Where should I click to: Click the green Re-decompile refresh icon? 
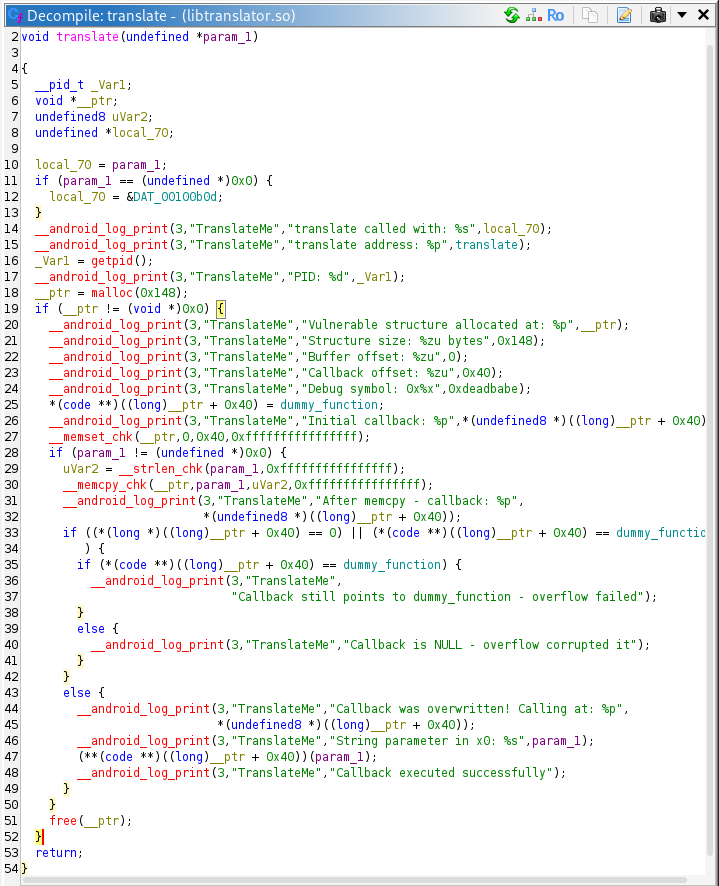[511, 15]
